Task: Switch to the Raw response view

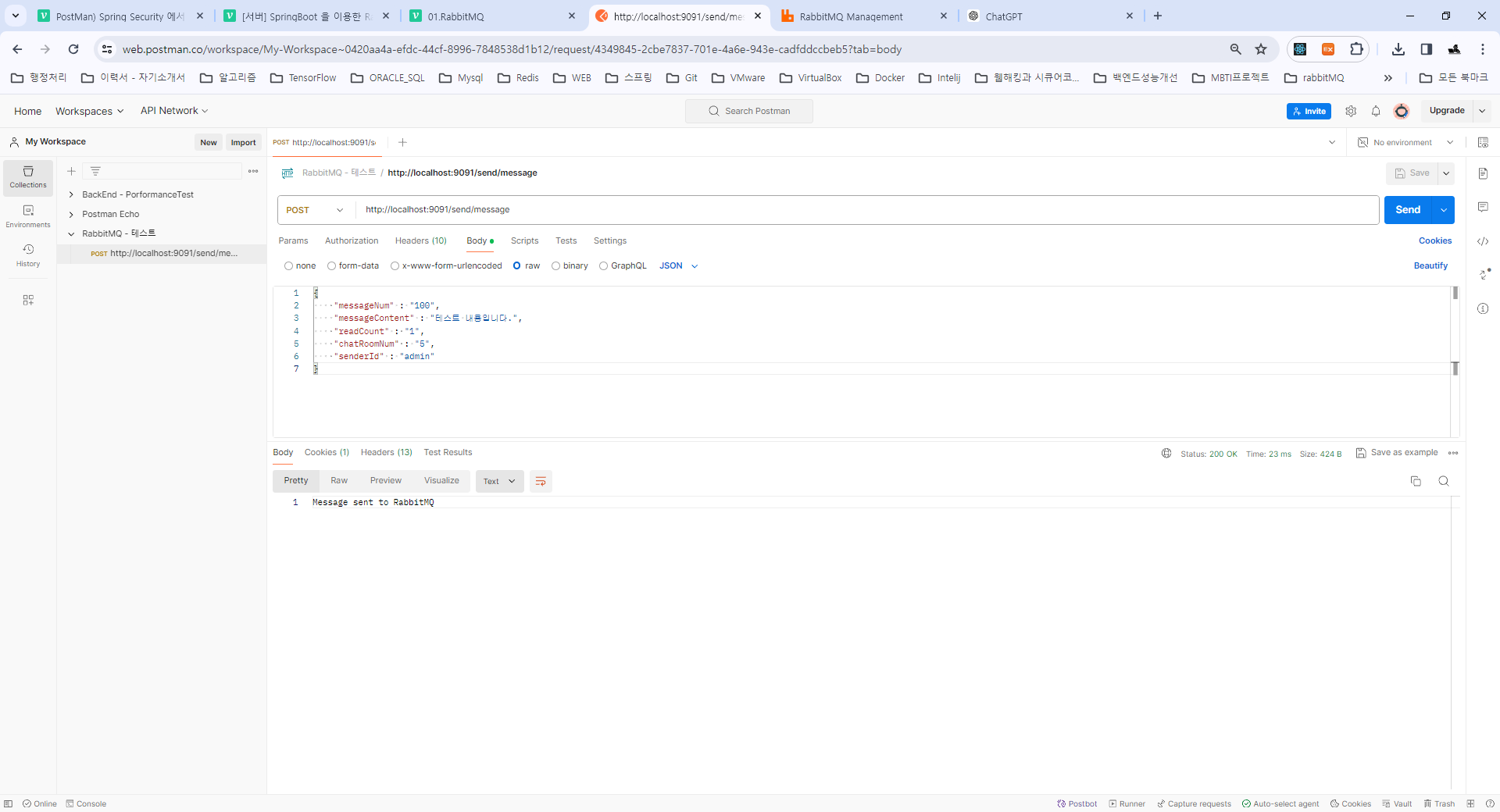Action: click(339, 481)
